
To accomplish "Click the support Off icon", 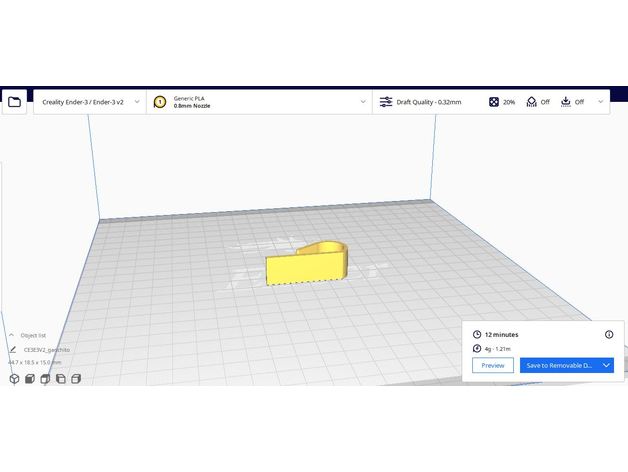I will 532,102.
